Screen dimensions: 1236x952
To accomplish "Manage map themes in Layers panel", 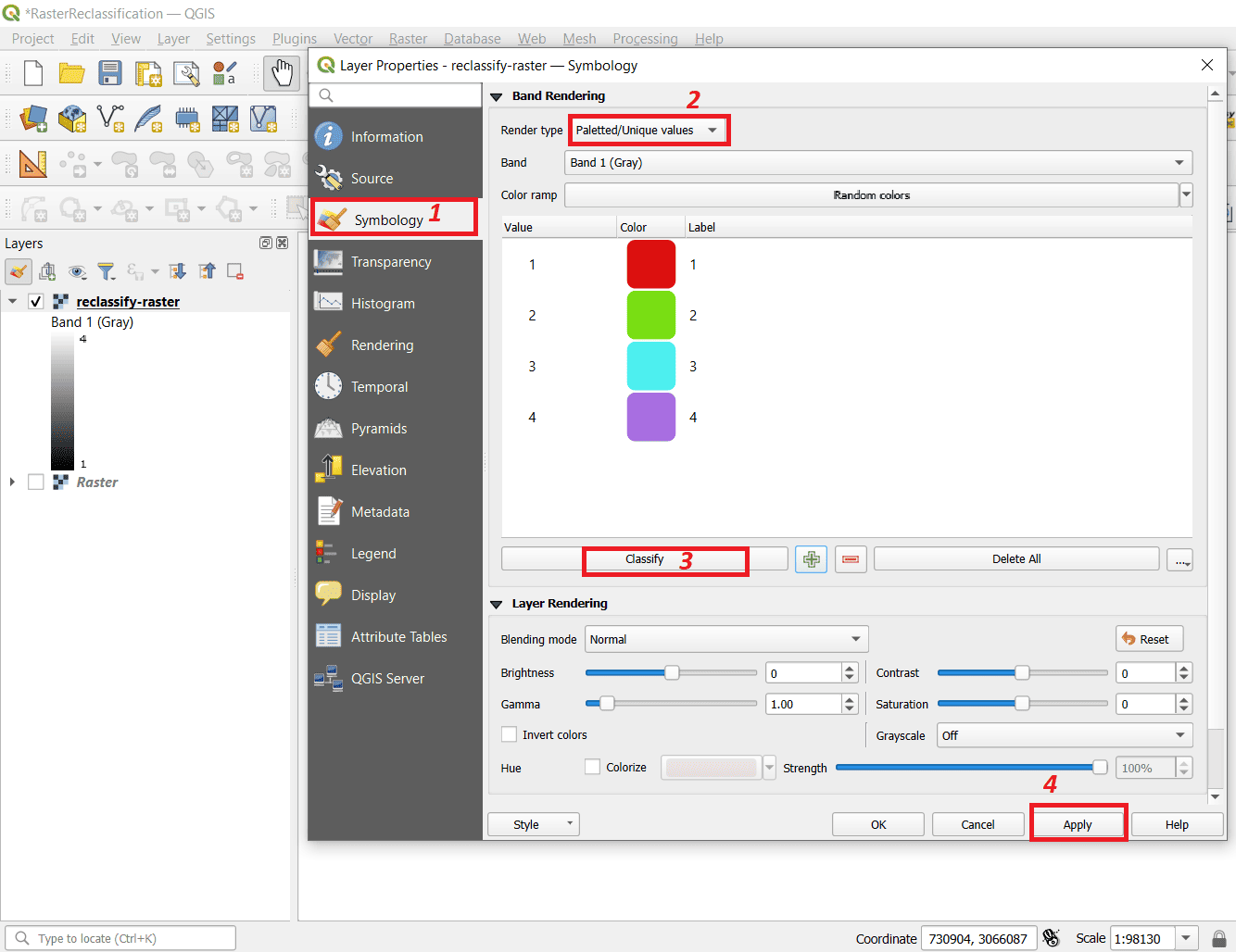I will point(79,270).
